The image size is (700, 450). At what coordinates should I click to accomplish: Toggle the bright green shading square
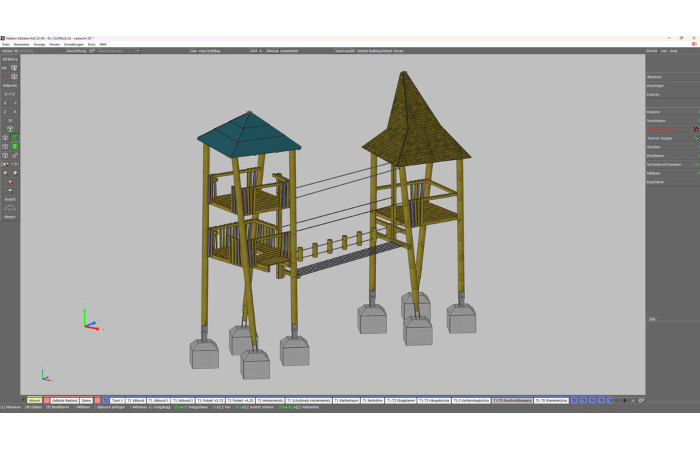click(15, 146)
